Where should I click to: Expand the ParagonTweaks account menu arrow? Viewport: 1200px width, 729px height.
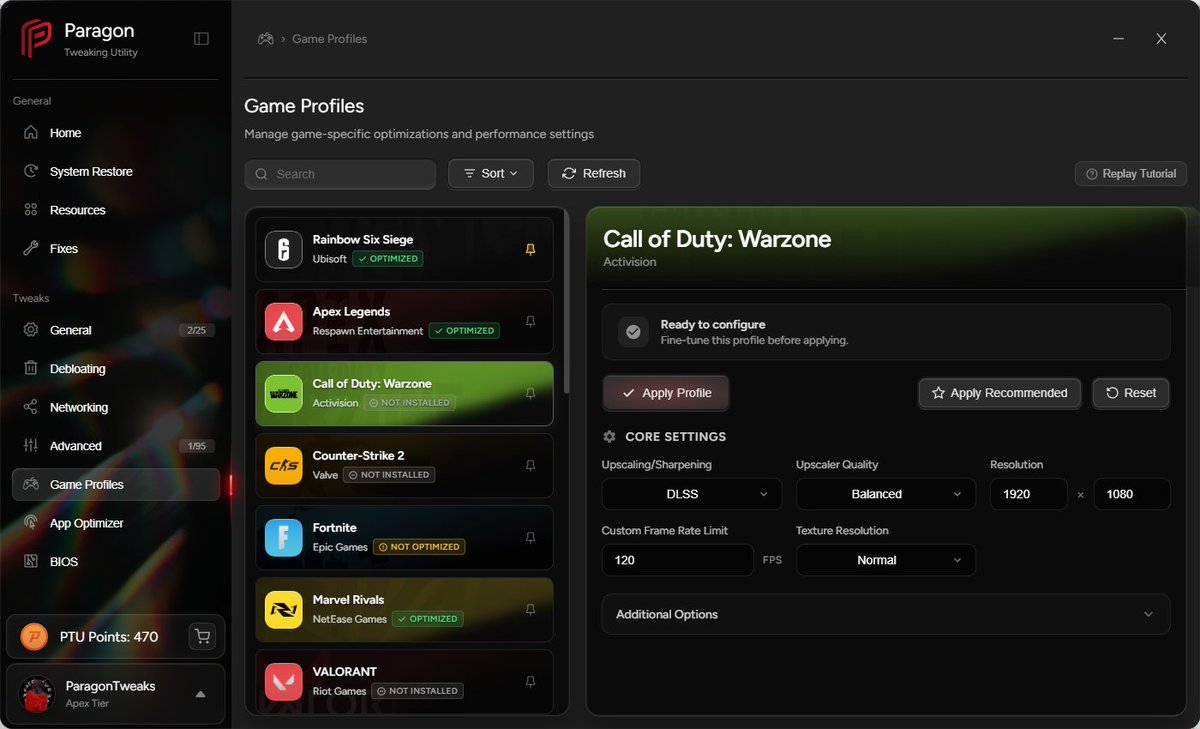[200, 694]
